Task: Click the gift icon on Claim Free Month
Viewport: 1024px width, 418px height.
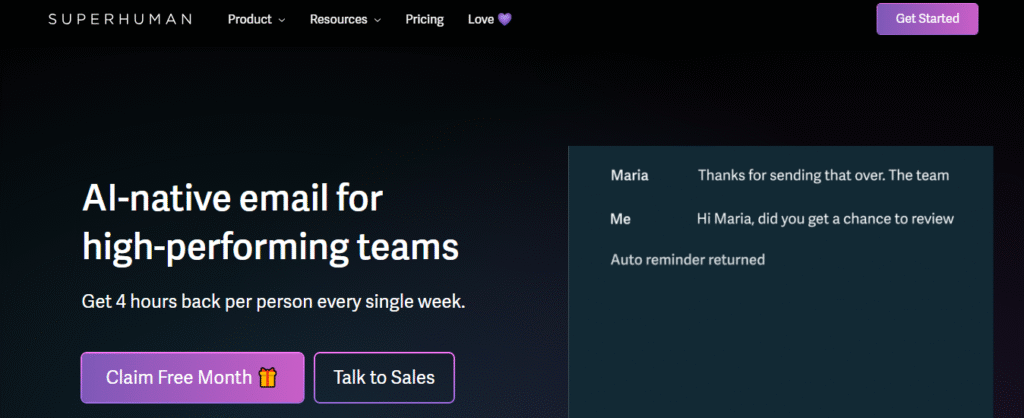Action: [x=268, y=378]
